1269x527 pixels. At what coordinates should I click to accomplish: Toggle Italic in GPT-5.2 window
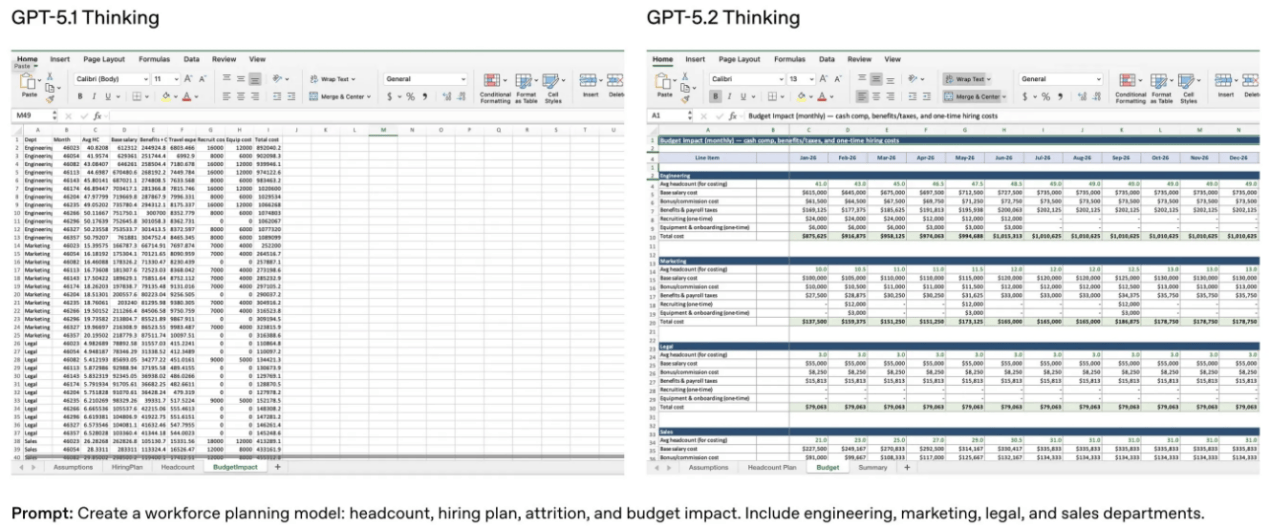pyautogui.click(x=729, y=96)
